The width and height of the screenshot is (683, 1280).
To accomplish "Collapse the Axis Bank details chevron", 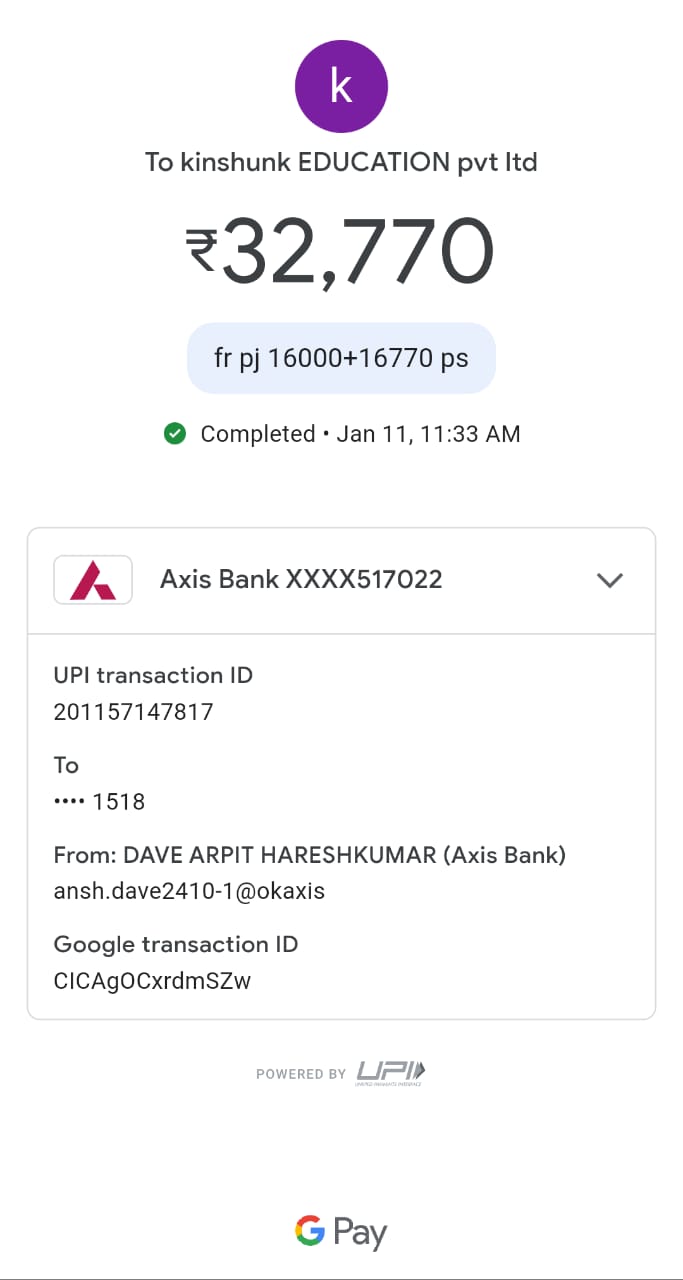I will [609, 580].
